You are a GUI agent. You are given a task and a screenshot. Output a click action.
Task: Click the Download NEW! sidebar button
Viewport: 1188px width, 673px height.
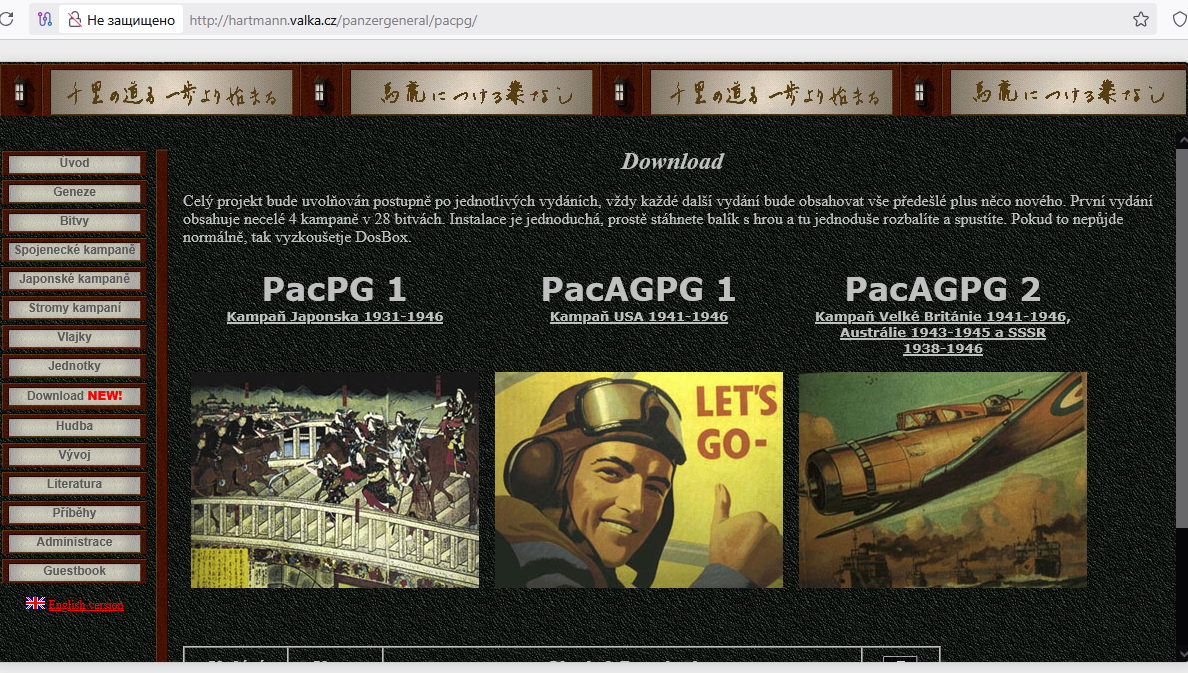click(74, 396)
